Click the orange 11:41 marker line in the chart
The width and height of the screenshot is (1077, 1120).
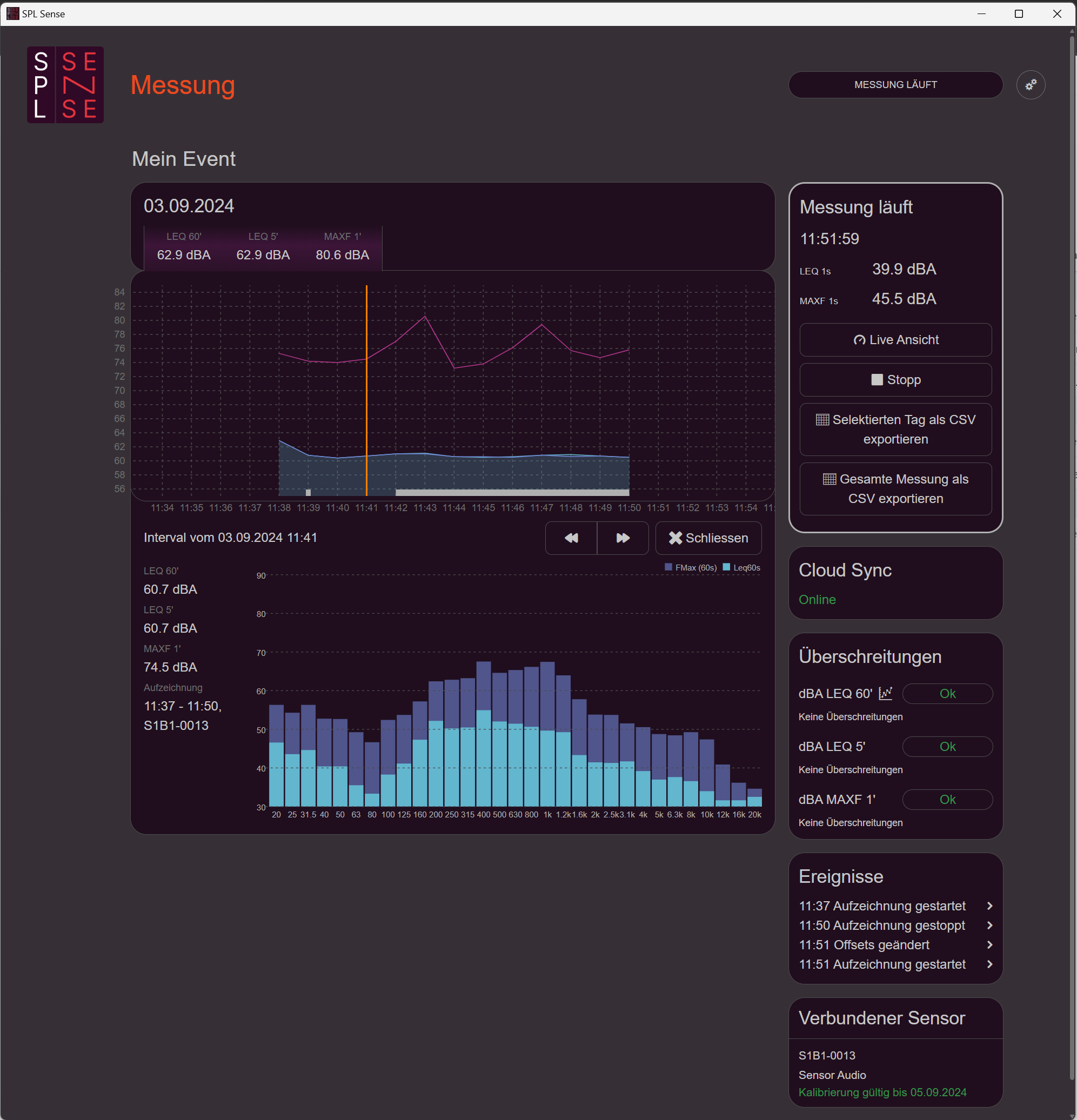pos(366,390)
